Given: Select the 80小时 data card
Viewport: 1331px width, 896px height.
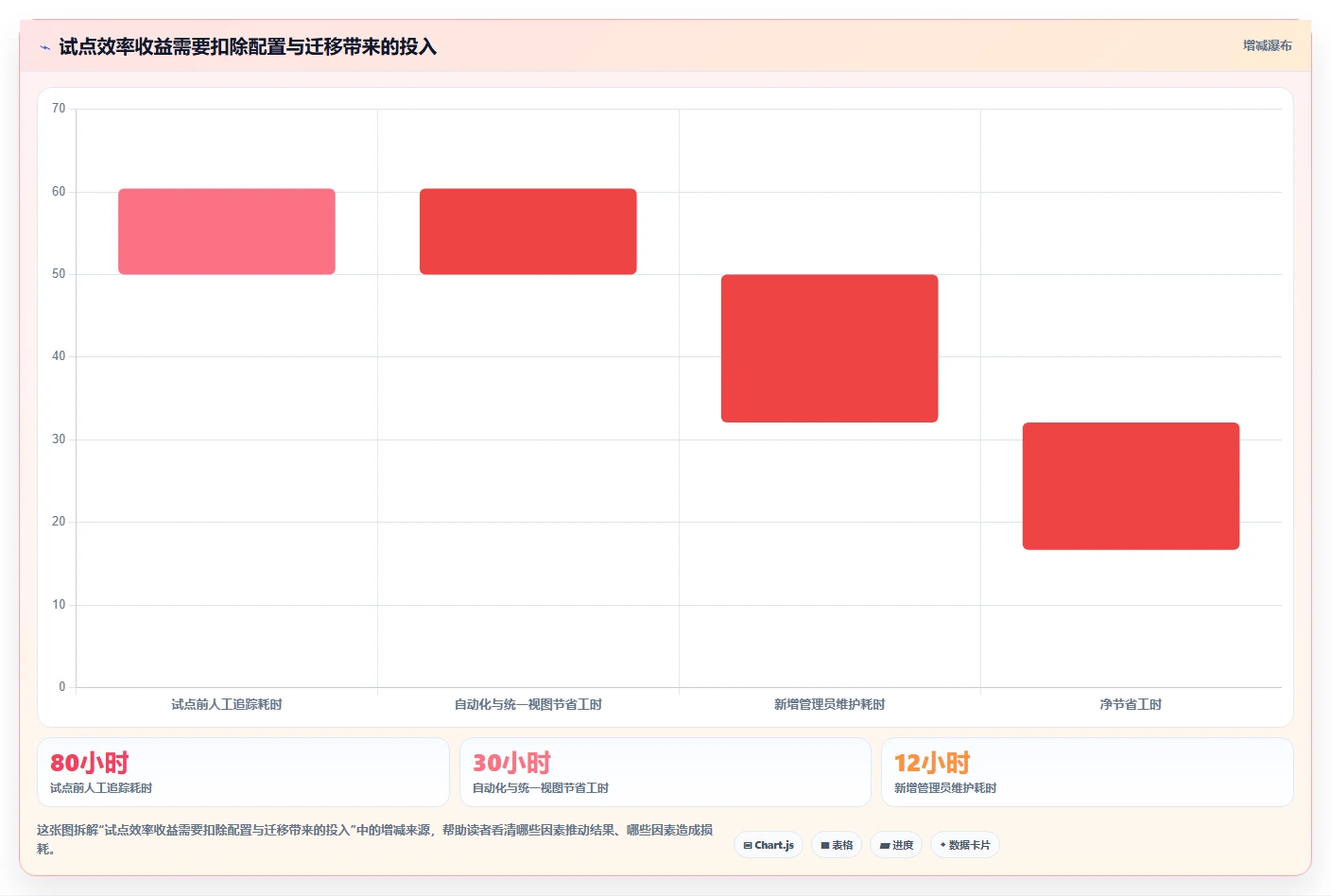Looking at the screenshot, I should tap(243, 772).
